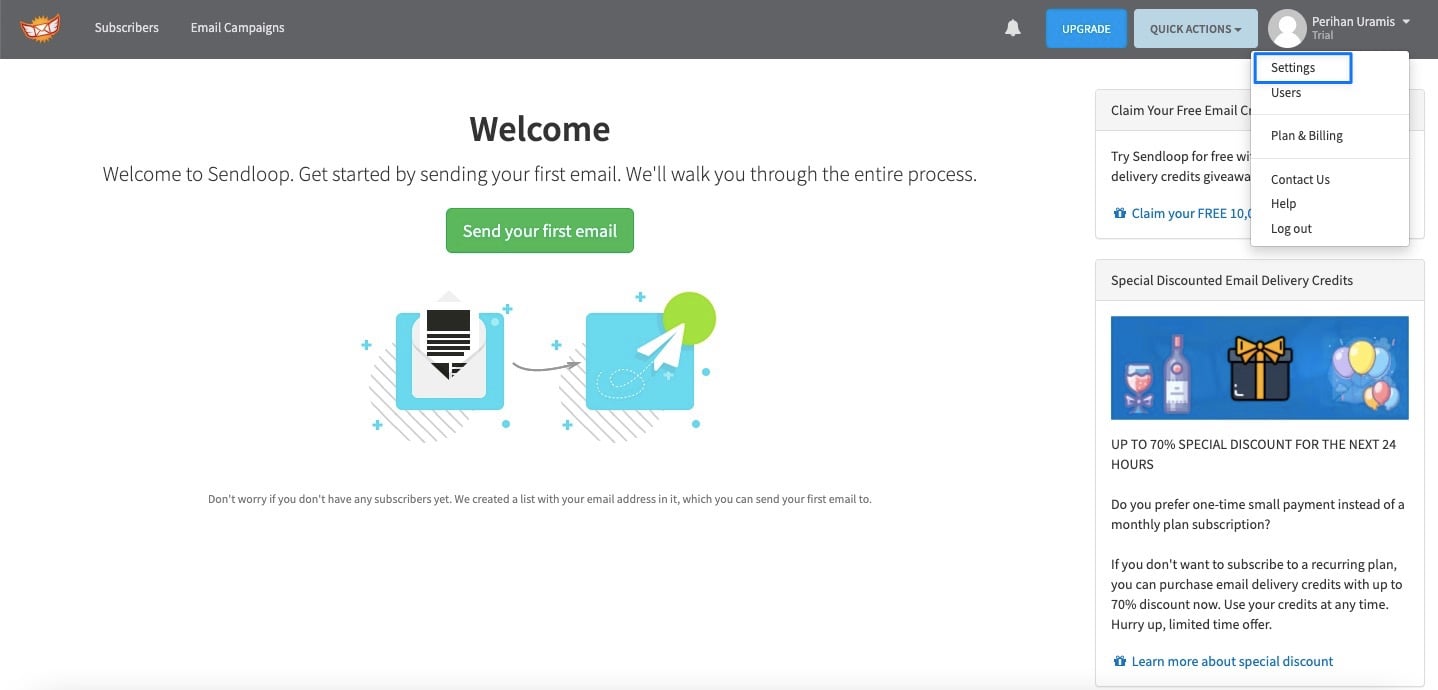Viewport: 1438px width, 690px height.
Task: Click the UP TO 70% SPECIAL DISCOUNT text
Action: 1254,454
